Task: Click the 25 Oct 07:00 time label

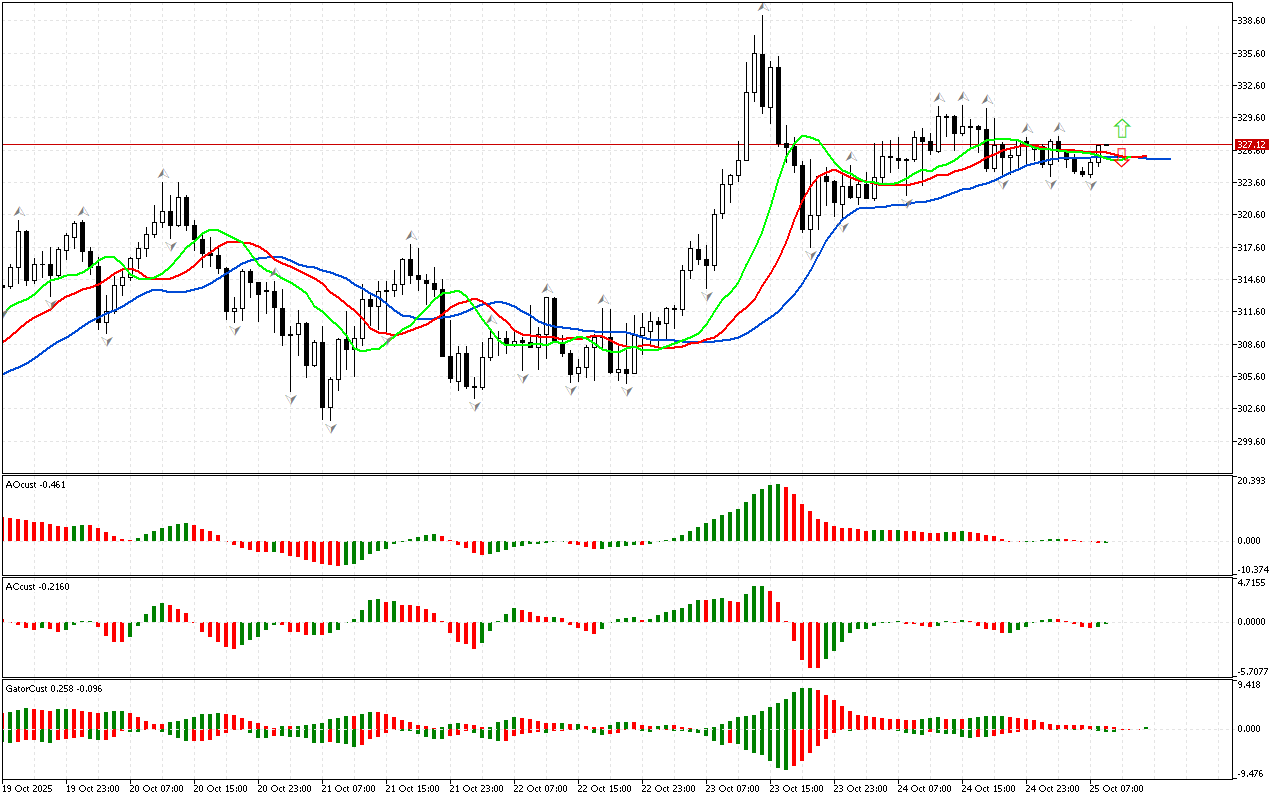Action: click(1115, 789)
